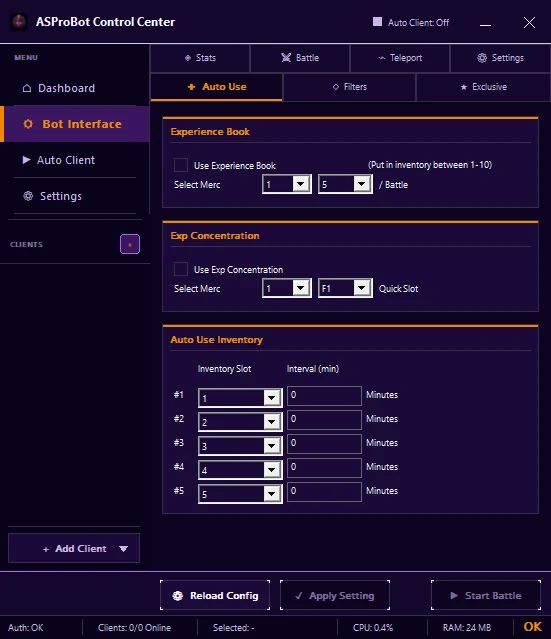
Task: Select the Filters sub-tab
Action: (349, 87)
